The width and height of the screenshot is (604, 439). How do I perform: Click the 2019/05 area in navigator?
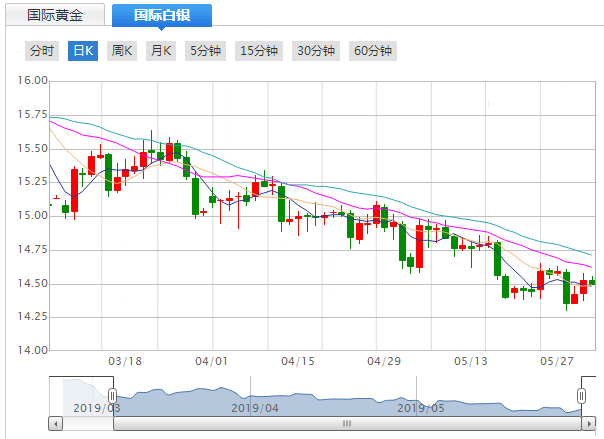tap(420, 407)
